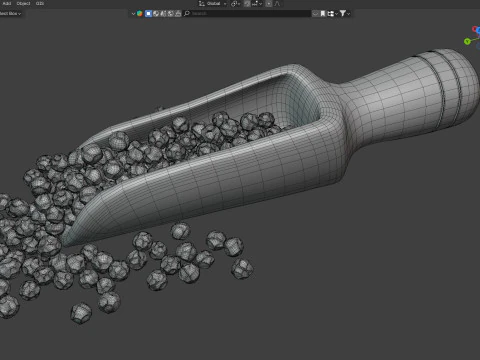Viewport: 480px width, 360px height.
Task: Click the chevron left of the multicolored icon
Action: [x=133, y=14]
